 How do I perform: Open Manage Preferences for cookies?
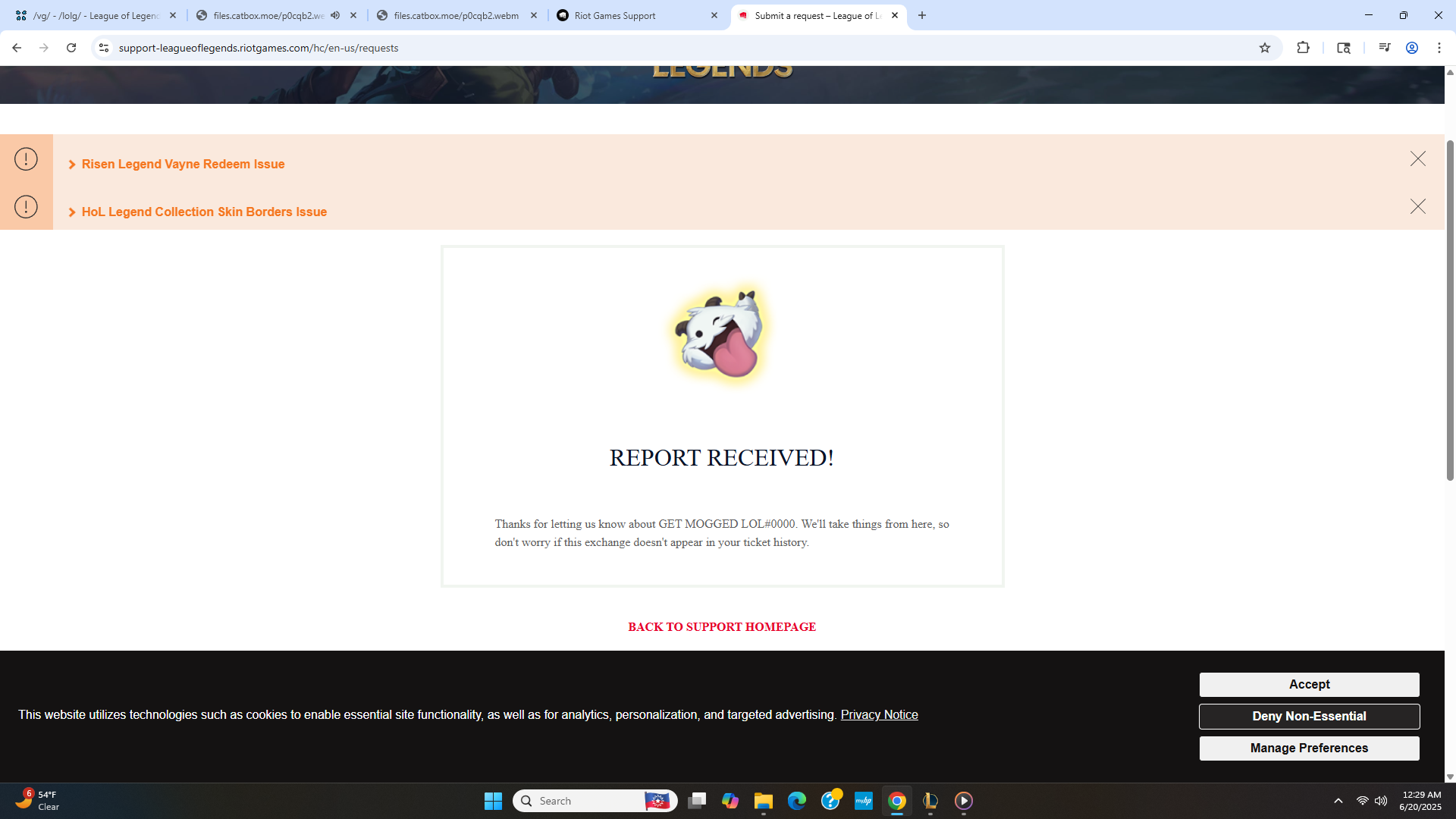pos(1310,748)
